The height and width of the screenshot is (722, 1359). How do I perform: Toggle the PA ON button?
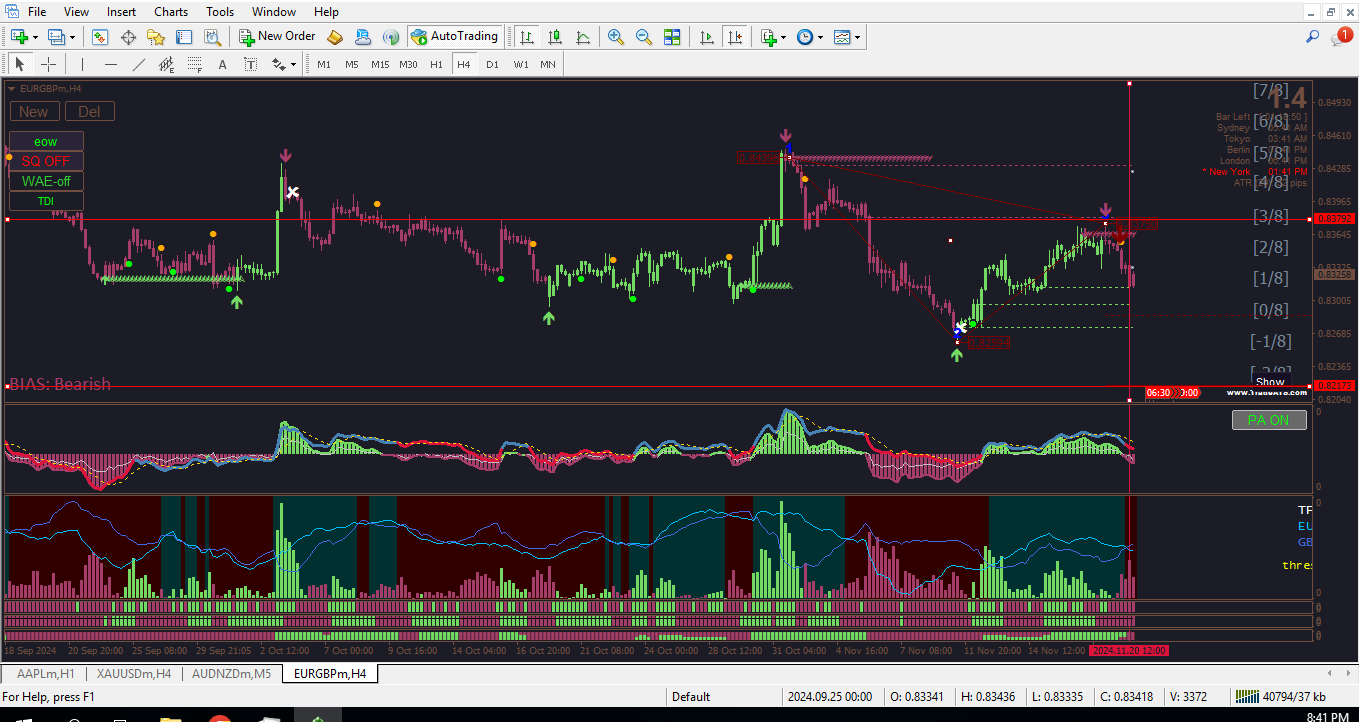(x=1269, y=420)
